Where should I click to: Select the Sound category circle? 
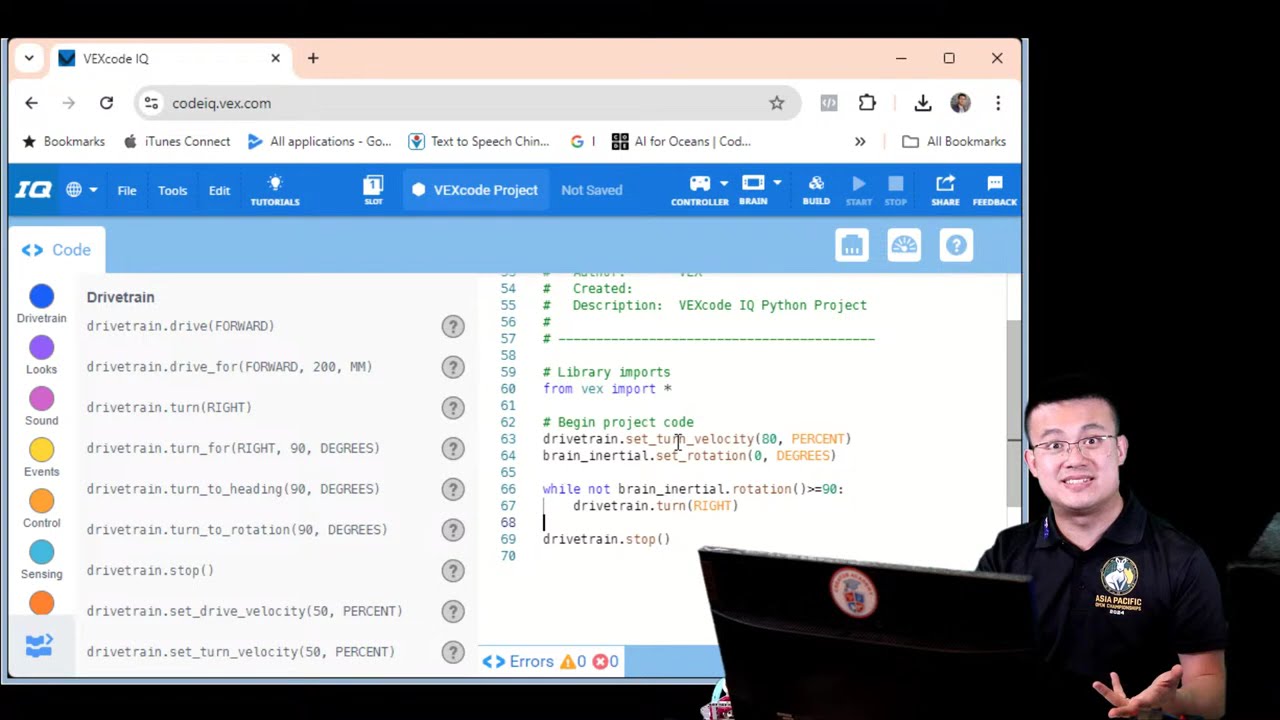pyautogui.click(x=41, y=398)
